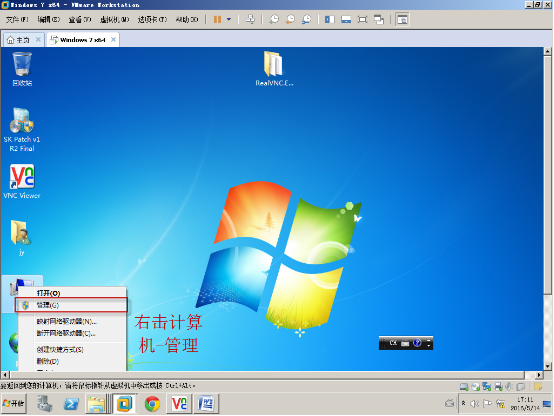Image resolution: width=554 pixels, height=416 pixels.
Task: Open the 文件(F) menu
Action: [17, 19]
